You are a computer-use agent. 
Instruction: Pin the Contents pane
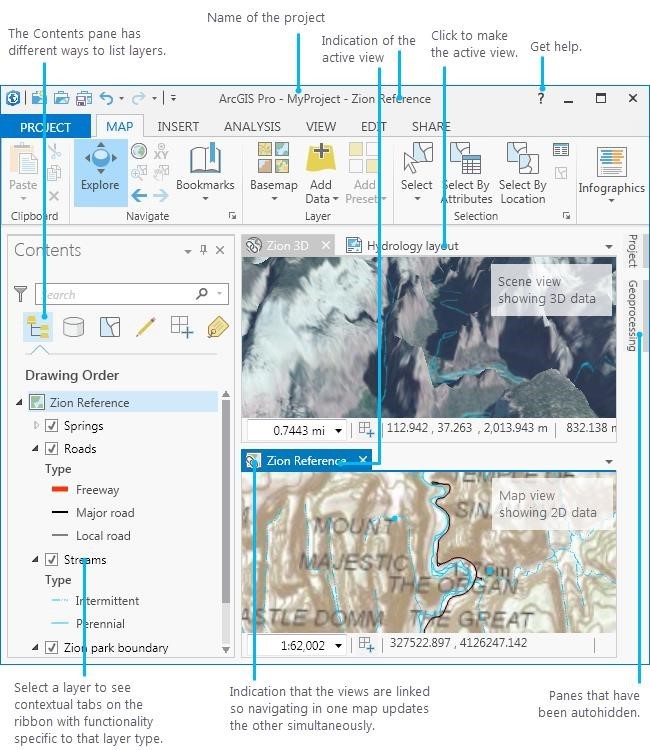click(204, 250)
